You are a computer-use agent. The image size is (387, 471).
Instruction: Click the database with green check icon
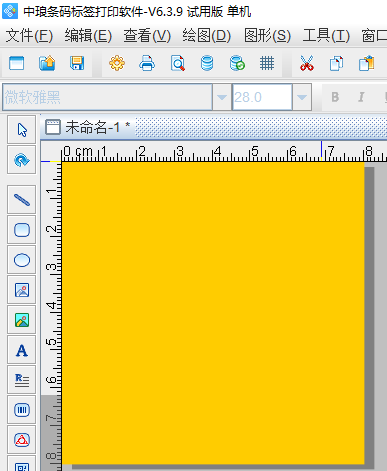point(237,63)
